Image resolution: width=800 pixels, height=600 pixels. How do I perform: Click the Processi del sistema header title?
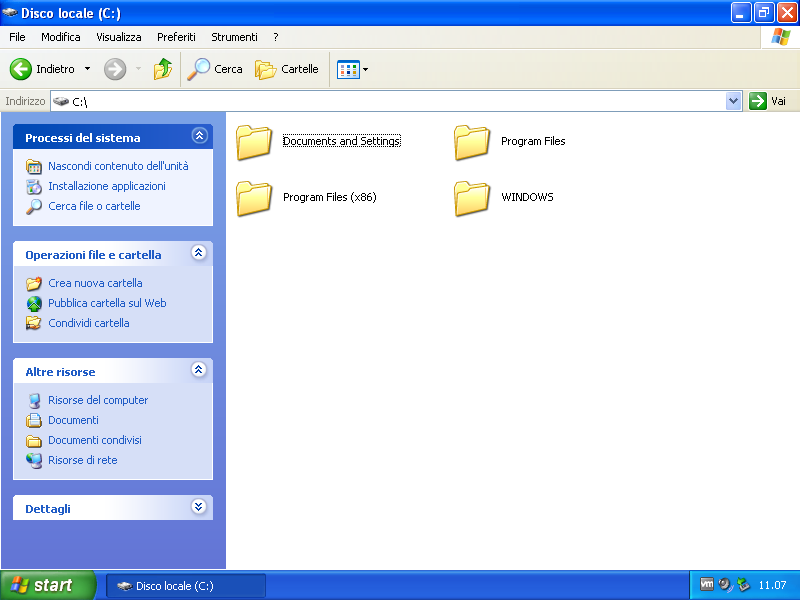(83, 138)
